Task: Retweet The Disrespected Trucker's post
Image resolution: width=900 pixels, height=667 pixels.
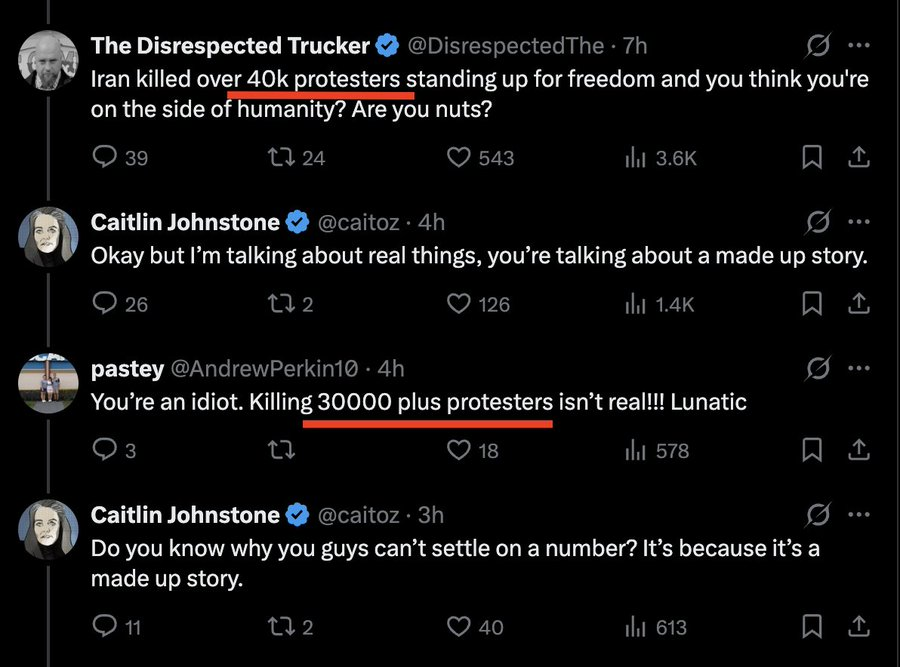Action: click(282, 157)
